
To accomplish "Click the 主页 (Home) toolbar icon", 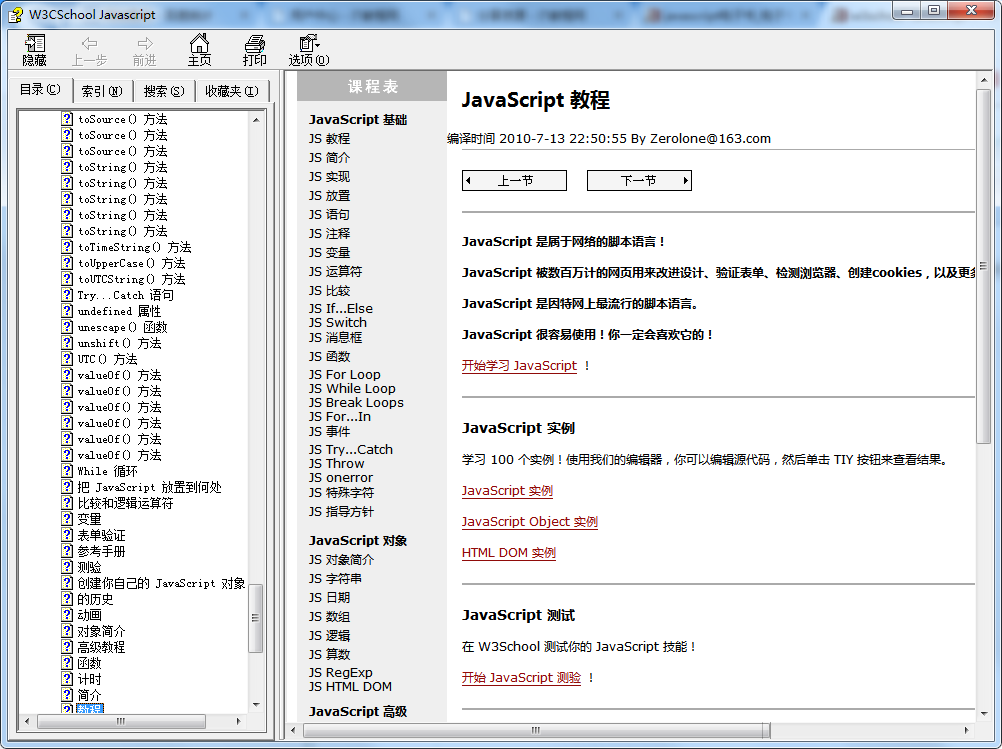I will 199,49.
